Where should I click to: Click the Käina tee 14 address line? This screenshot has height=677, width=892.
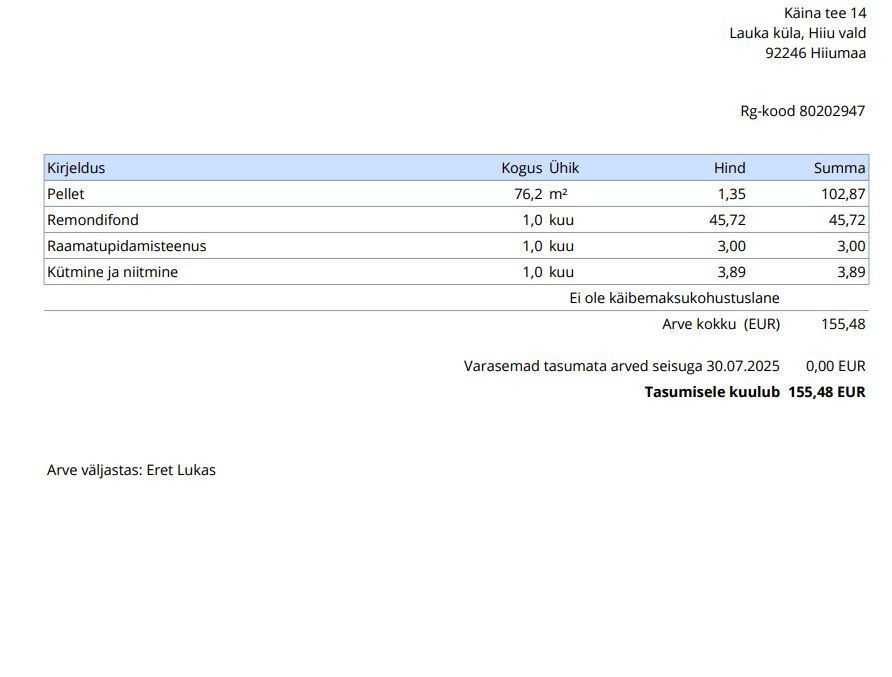825,13
